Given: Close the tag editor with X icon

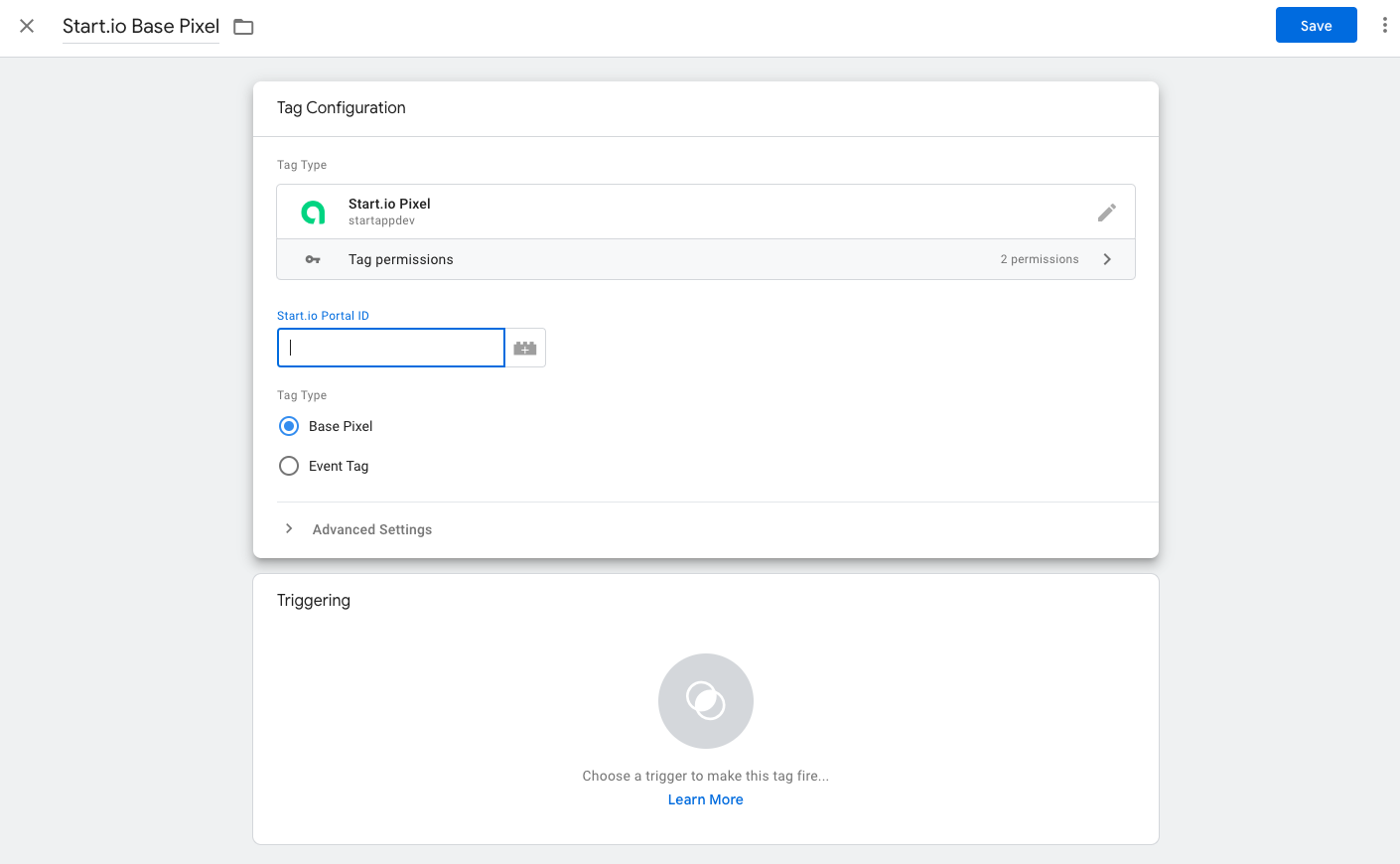Looking at the screenshot, I should click(x=27, y=26).
